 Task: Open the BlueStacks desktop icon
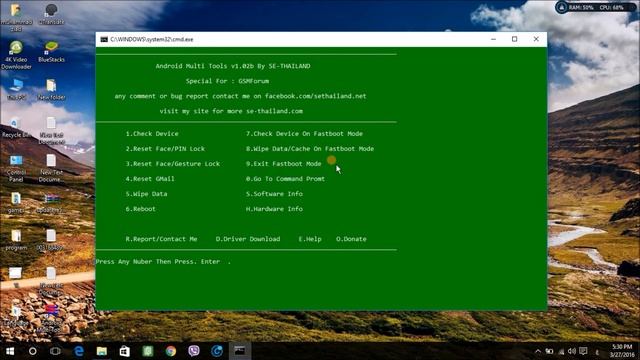pyautogui.click(x=51, y=51)
